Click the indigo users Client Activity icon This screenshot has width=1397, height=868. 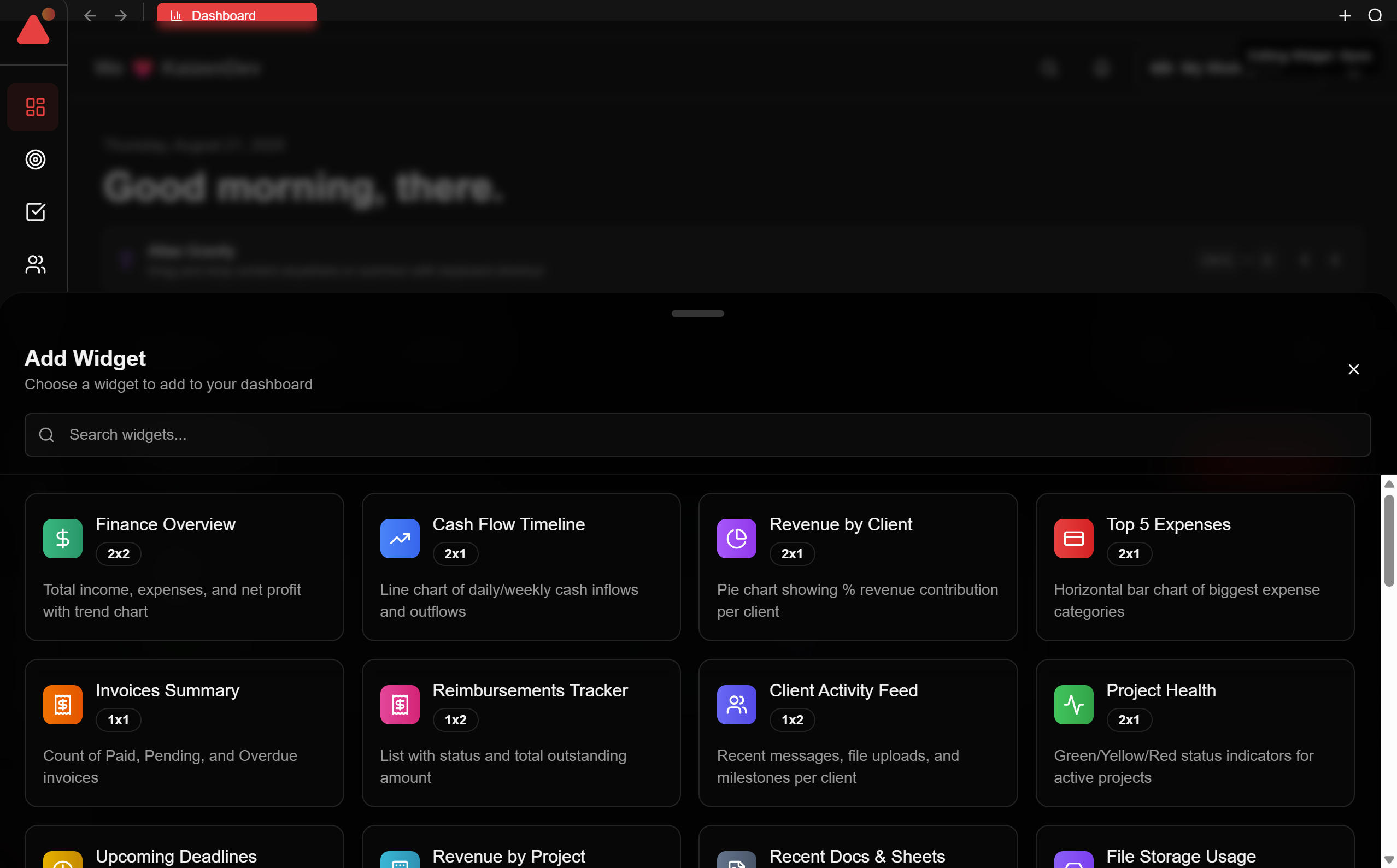[x=736, y=704]
